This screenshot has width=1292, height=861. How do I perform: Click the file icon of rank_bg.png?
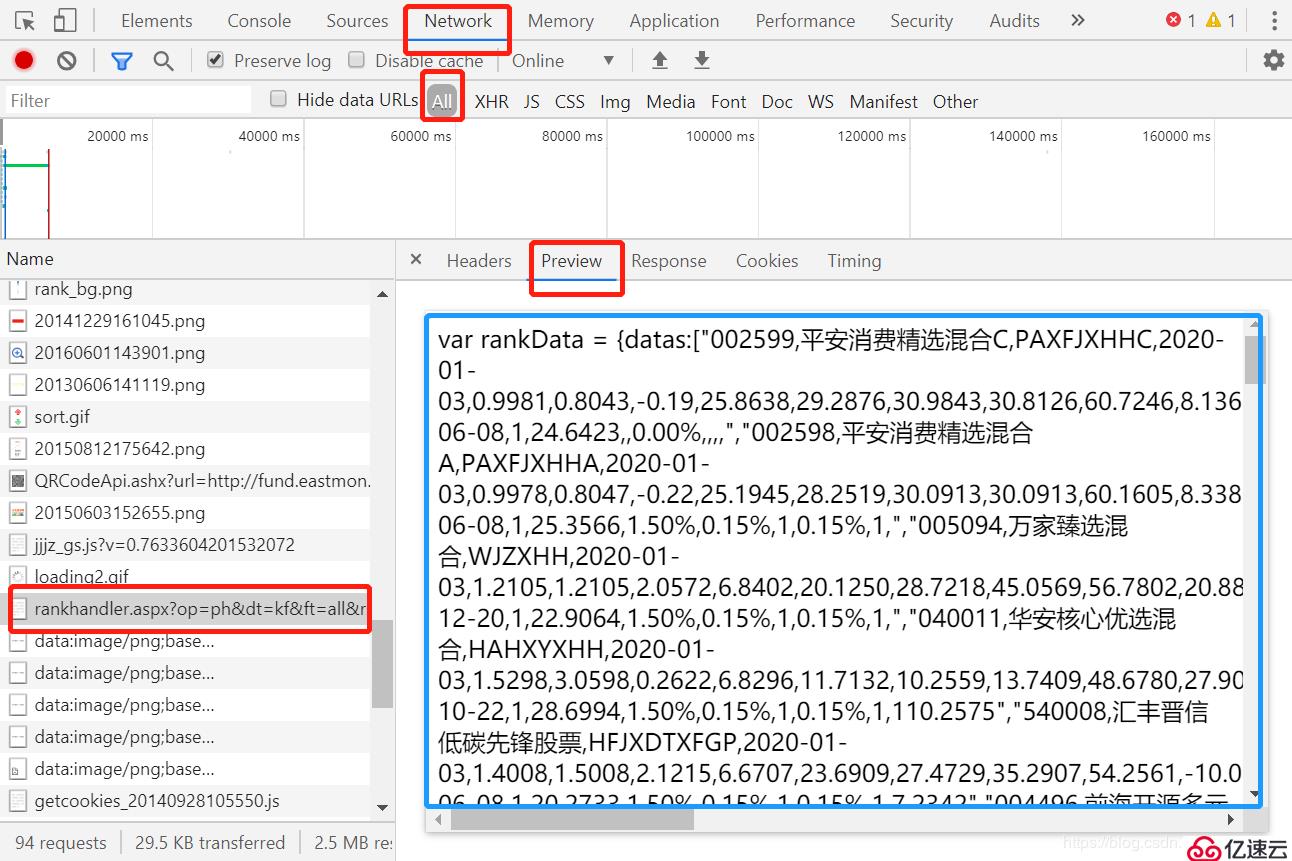point(17,290)
